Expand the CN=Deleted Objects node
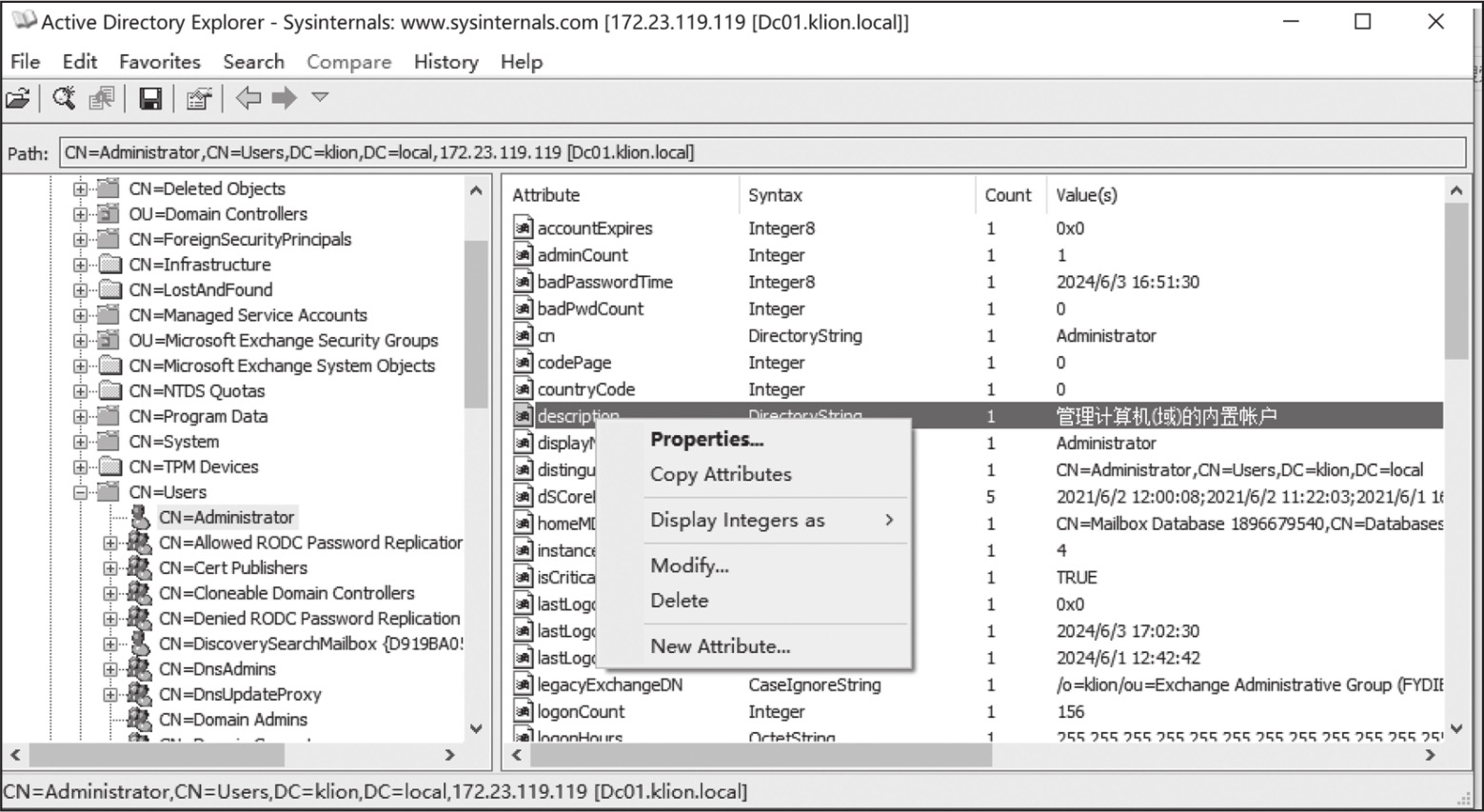 [x=81, y=189]
